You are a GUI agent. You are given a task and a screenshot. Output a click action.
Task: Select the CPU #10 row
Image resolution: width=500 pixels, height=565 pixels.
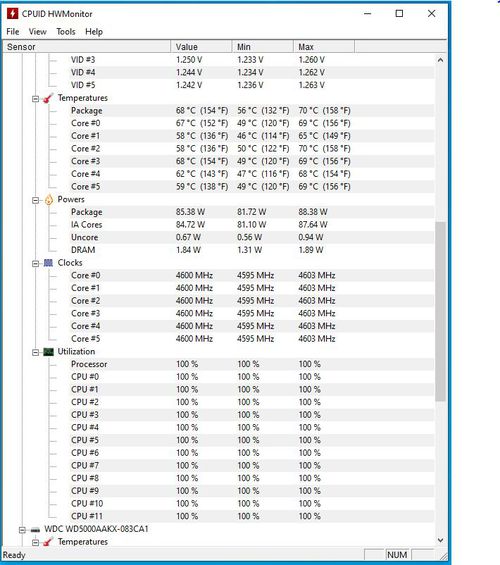(252, 503)
